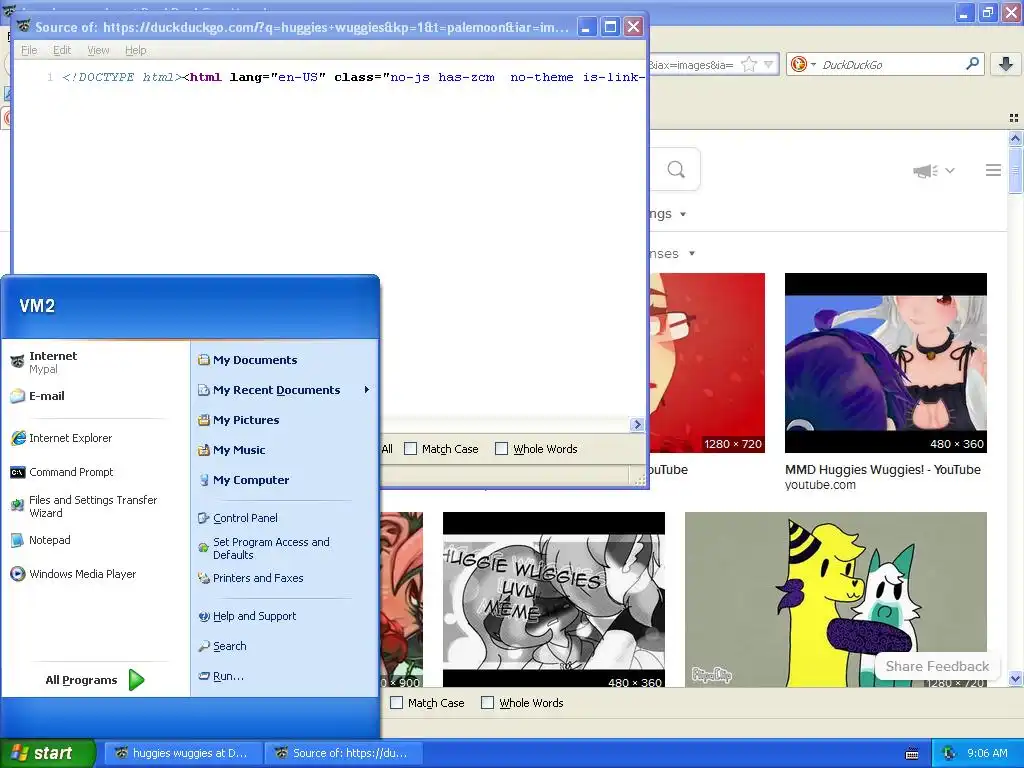This screenshot has height=768, width=1024.
Task: Open Printers and Faxes
Action: tap(251, 578)
